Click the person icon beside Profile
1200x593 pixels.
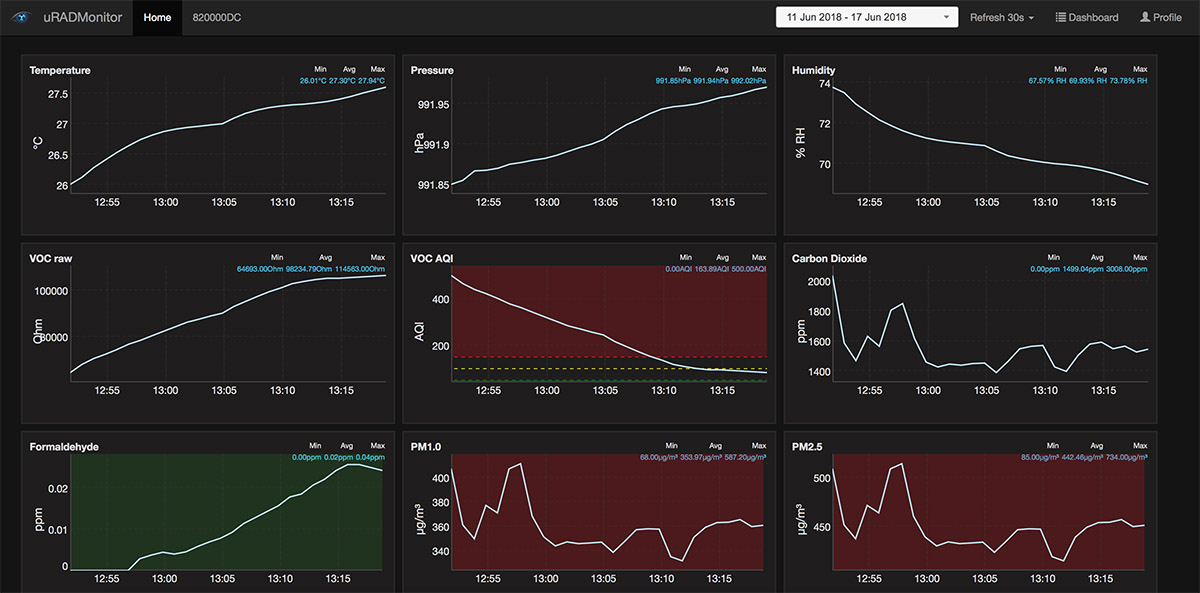click(x=1145, y=17)
